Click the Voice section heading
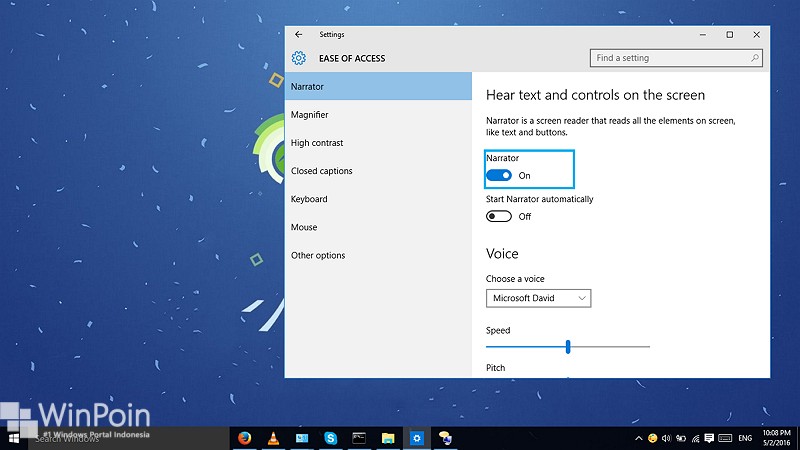Viewport: 800px width, 450px height. click(x=502, y=254)
